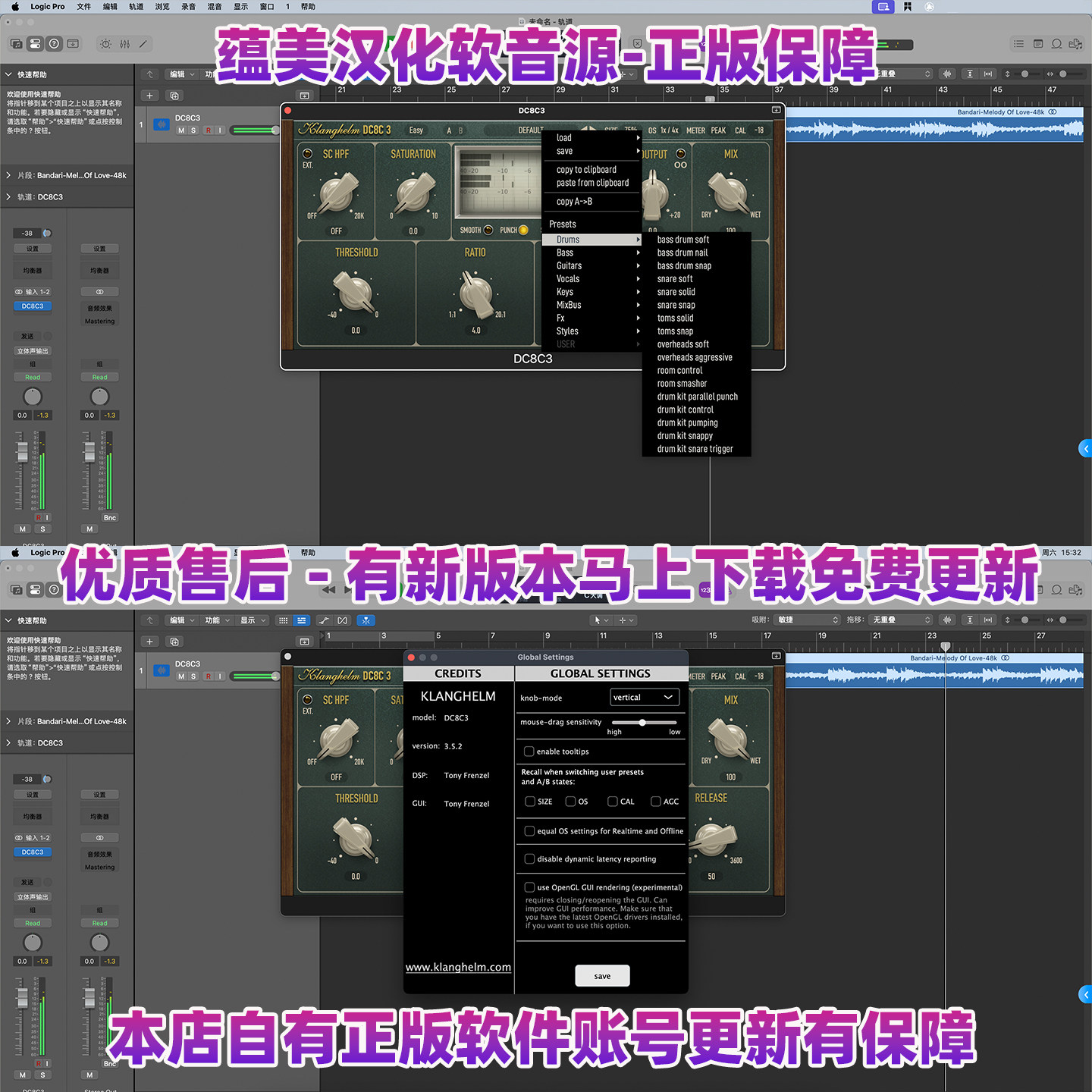Check the OS recall checkbox

(570, 802)
